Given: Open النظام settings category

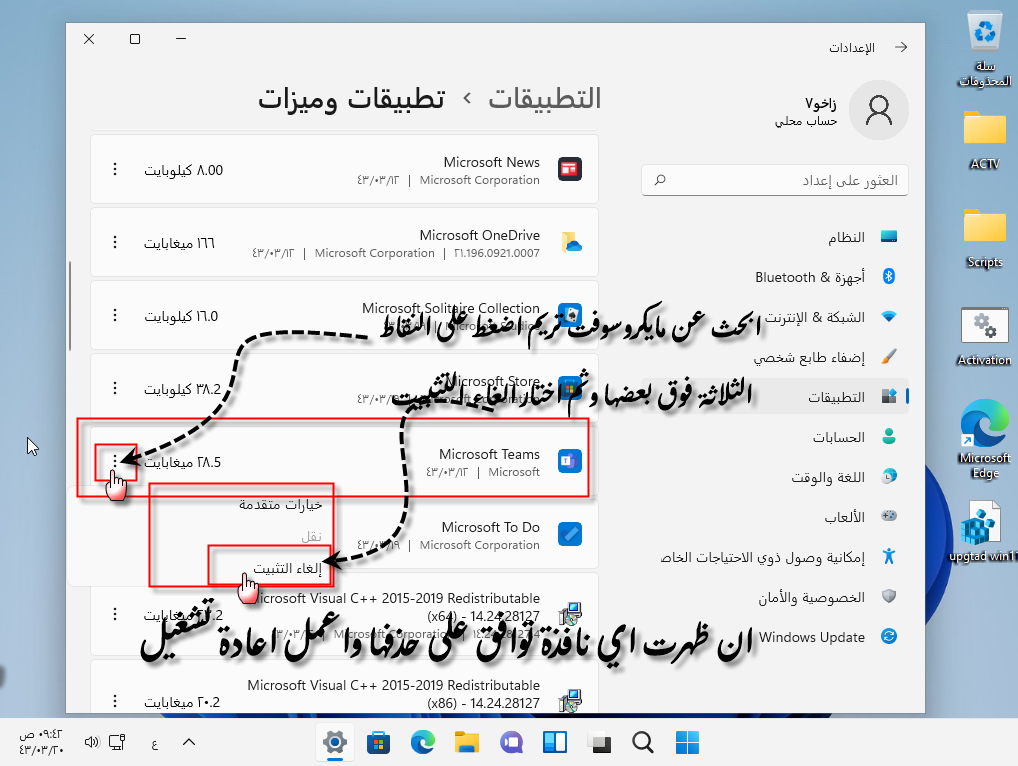Looking at the screenshot, I should [775, 237].
